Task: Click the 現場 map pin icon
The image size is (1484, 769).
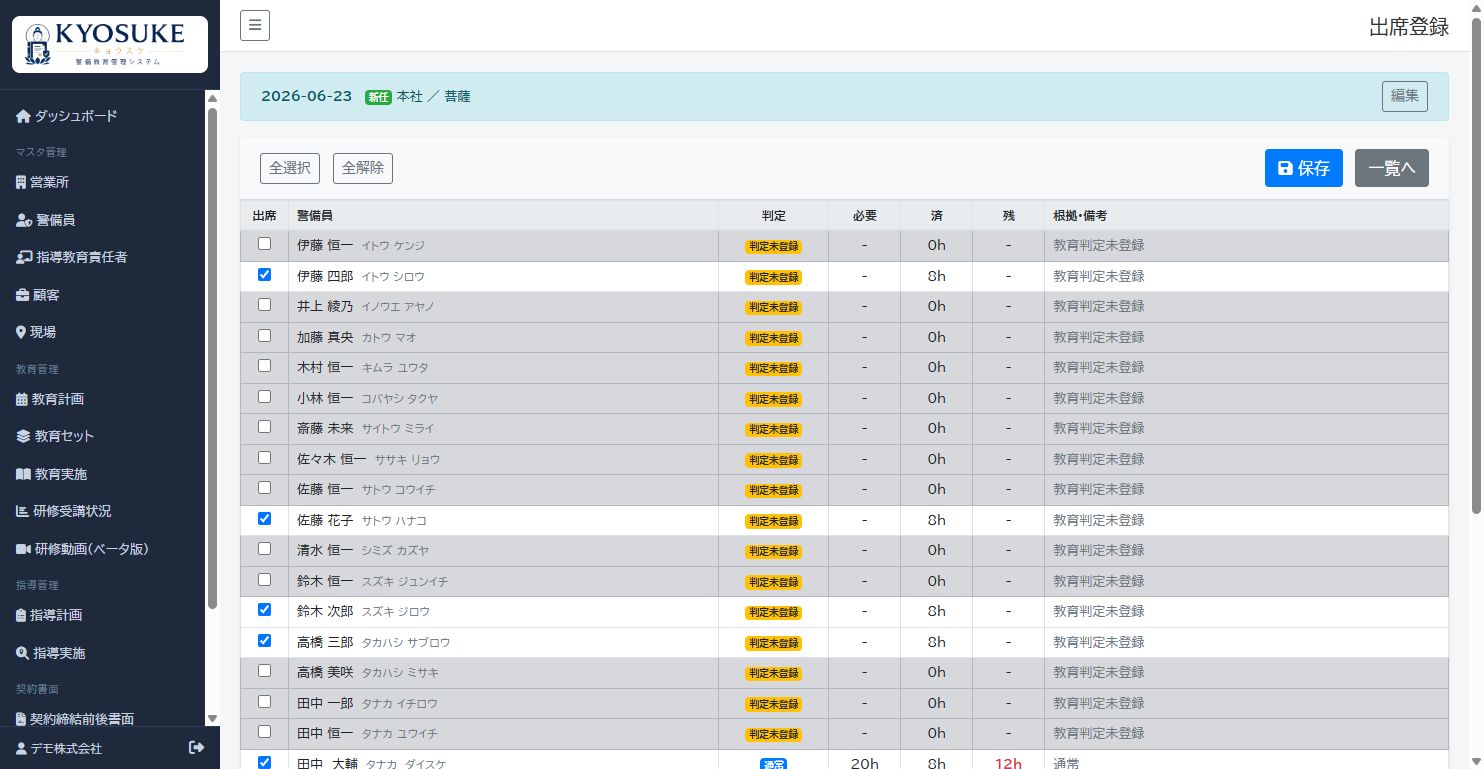Action: pyautogui.click(x=21, y=332)
